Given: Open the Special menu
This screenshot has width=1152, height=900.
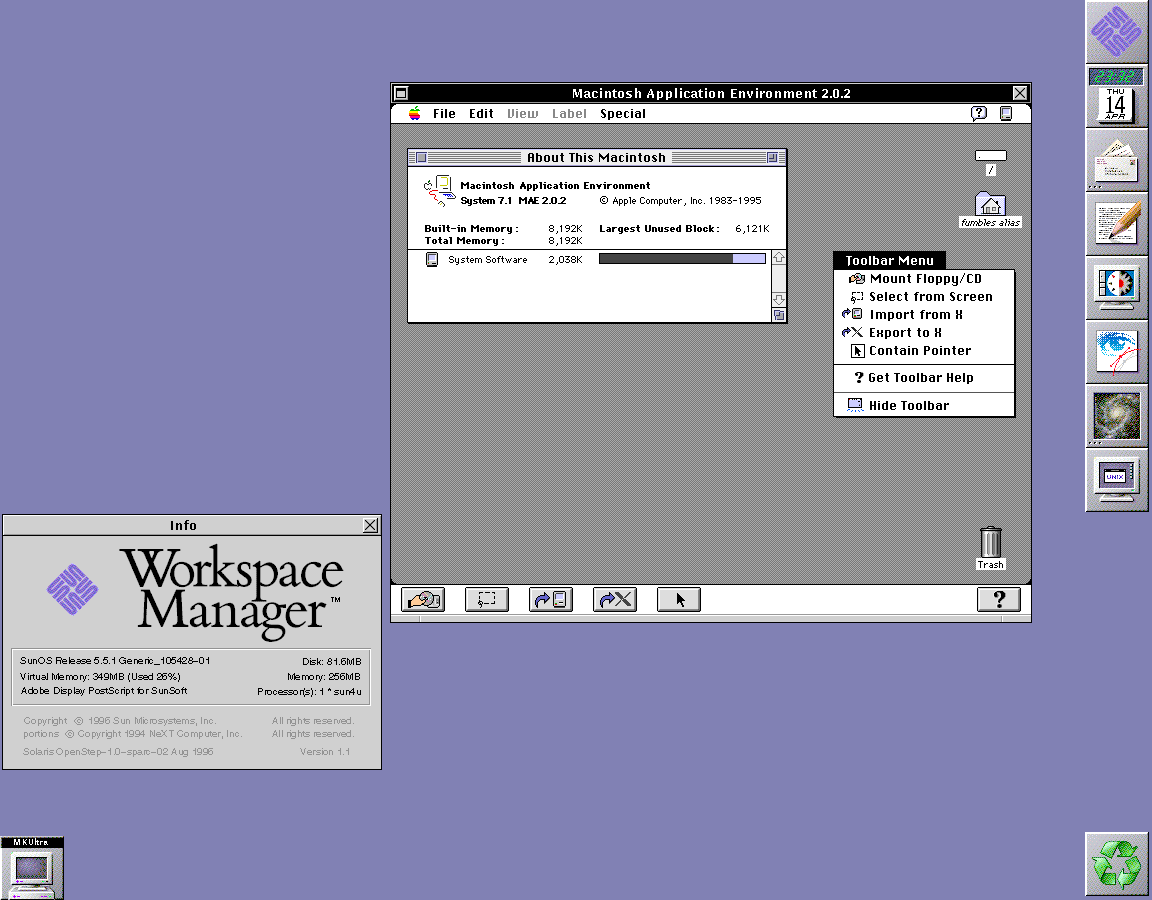Looking at the screenshot, I should click(623, 113).
